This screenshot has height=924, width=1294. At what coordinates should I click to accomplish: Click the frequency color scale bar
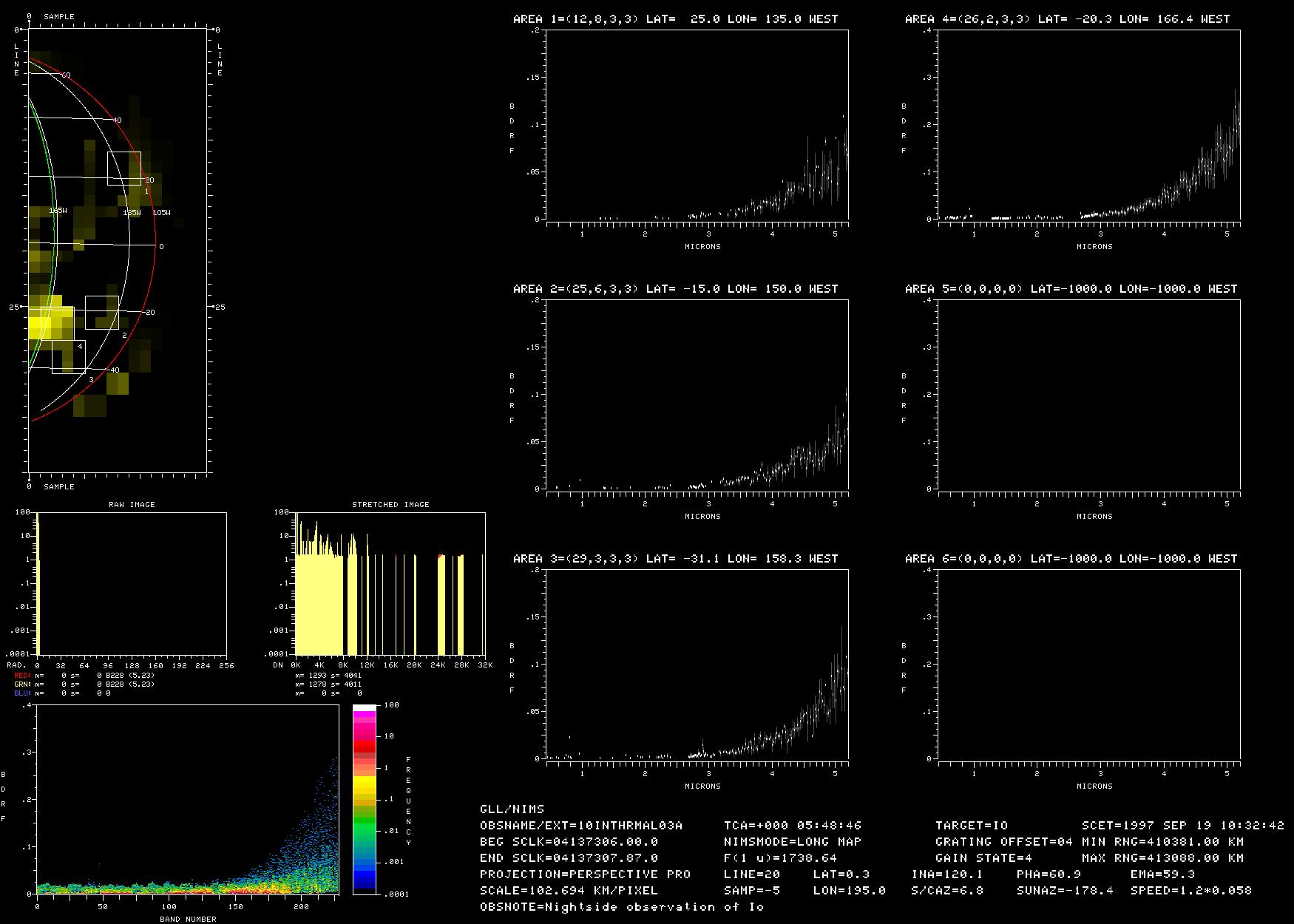point(364,800)
